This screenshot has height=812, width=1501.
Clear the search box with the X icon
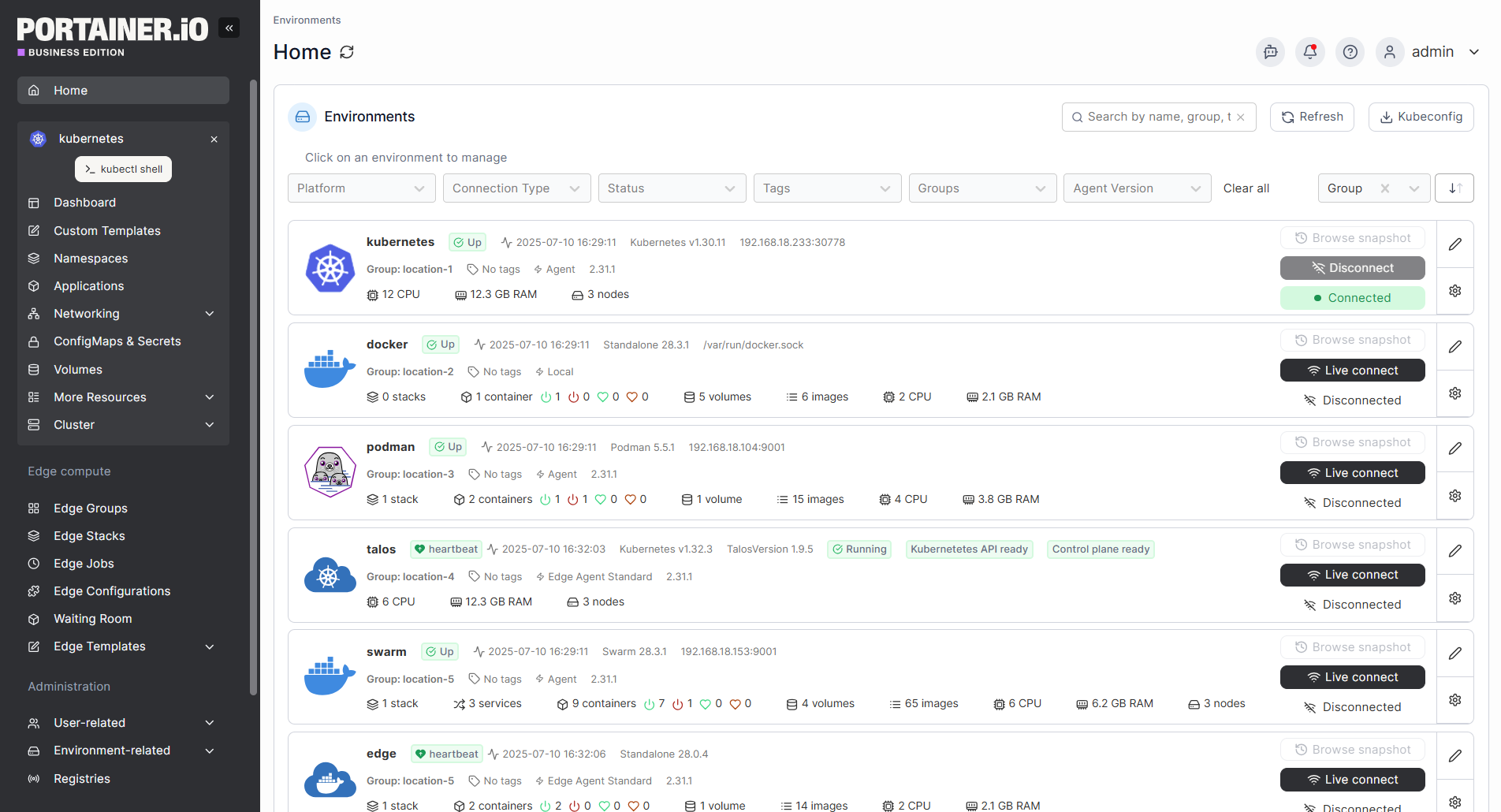click(1240, 117)
